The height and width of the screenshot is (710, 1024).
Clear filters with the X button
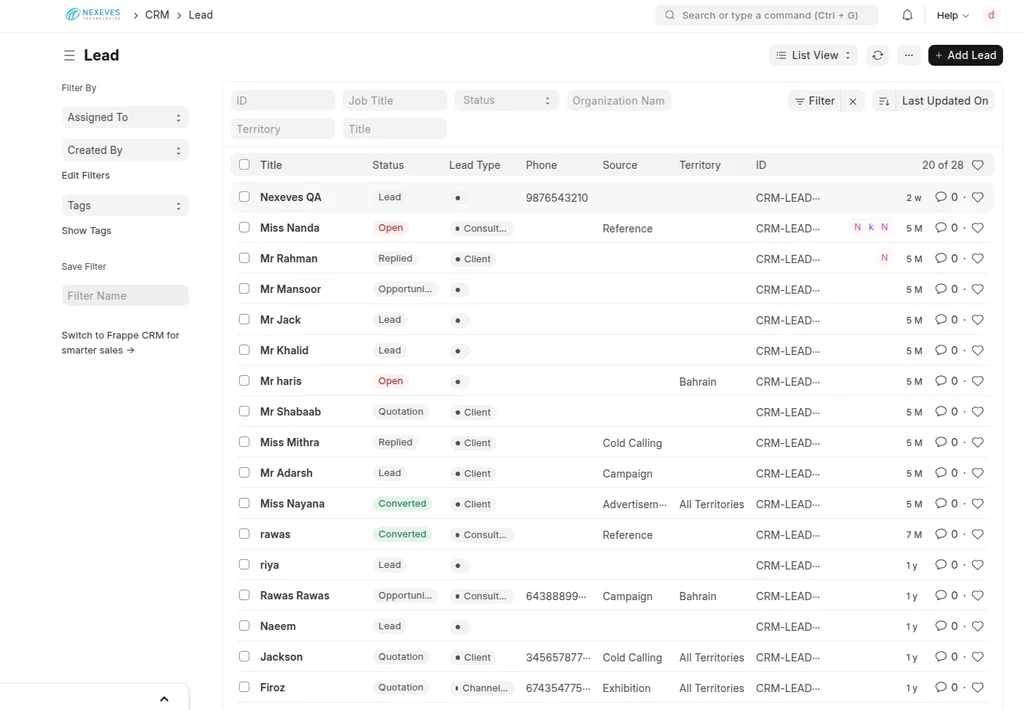coord(852,101)
